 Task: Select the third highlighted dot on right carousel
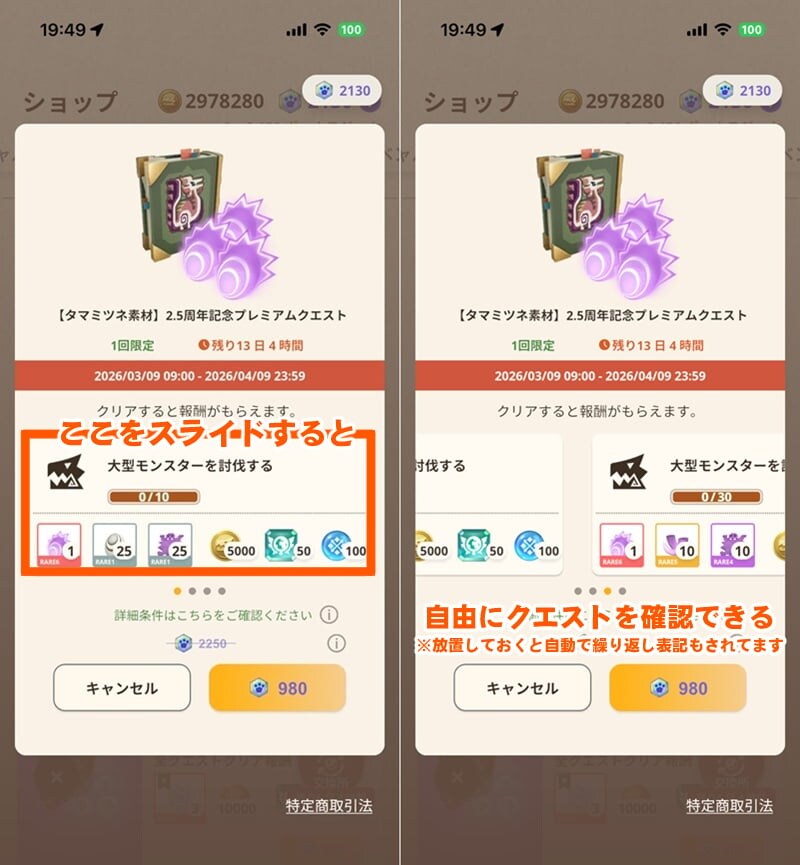pos(607,591)
